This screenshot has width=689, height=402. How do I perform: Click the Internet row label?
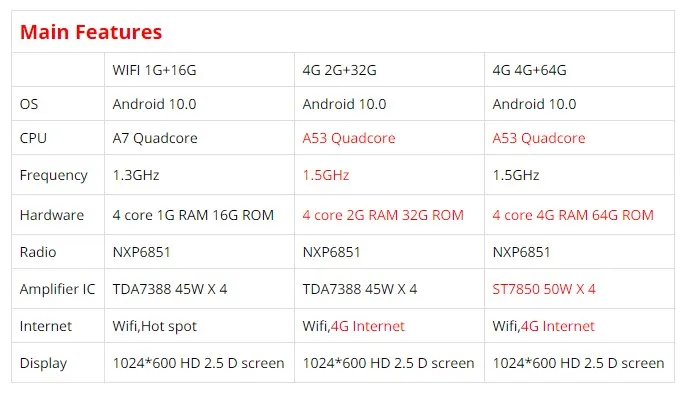47,326
